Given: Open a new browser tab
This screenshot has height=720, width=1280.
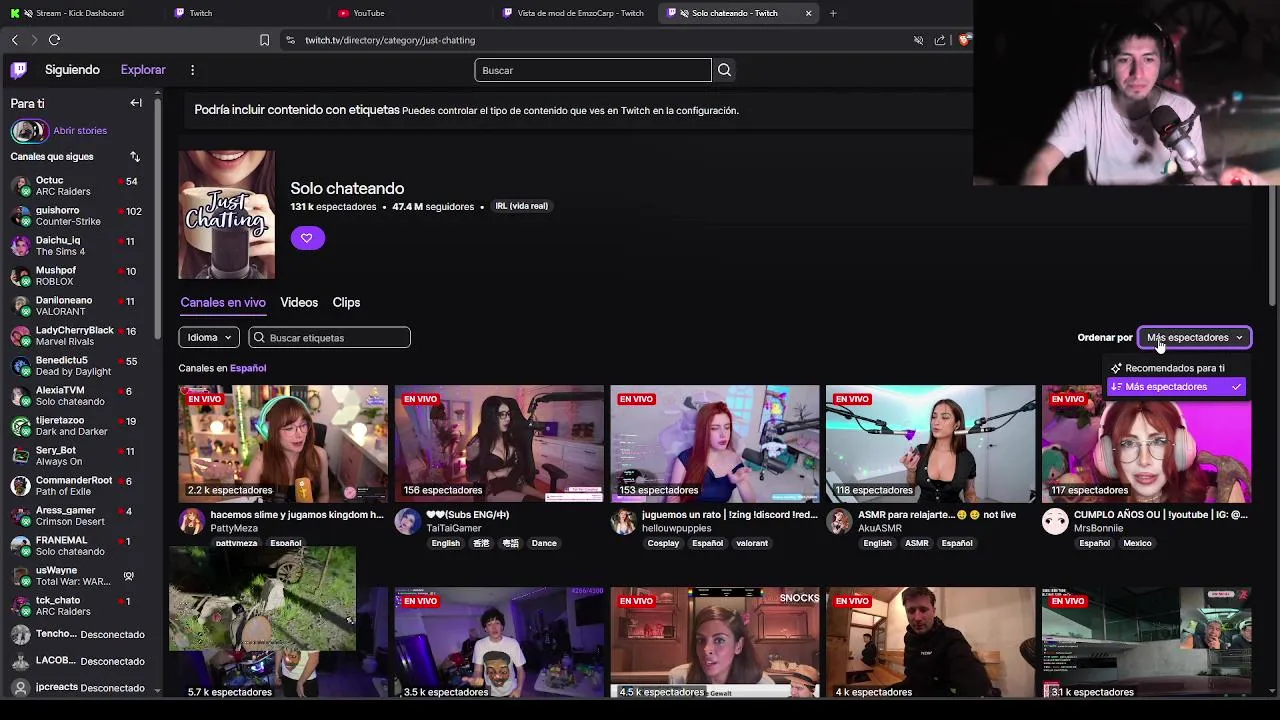Looking at the screenshot, I should (x=833, y=13).
